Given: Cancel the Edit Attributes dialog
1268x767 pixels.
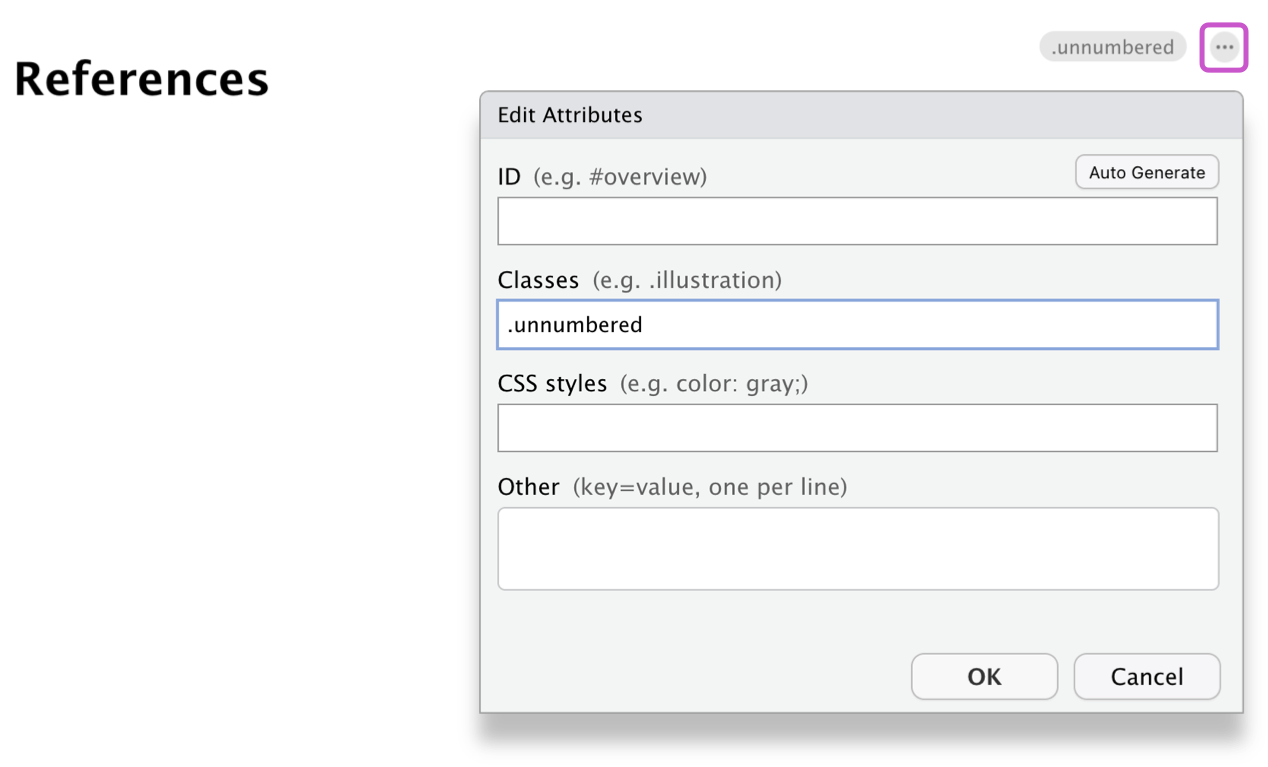Looking at the screenshot, I should (1146, 676).
